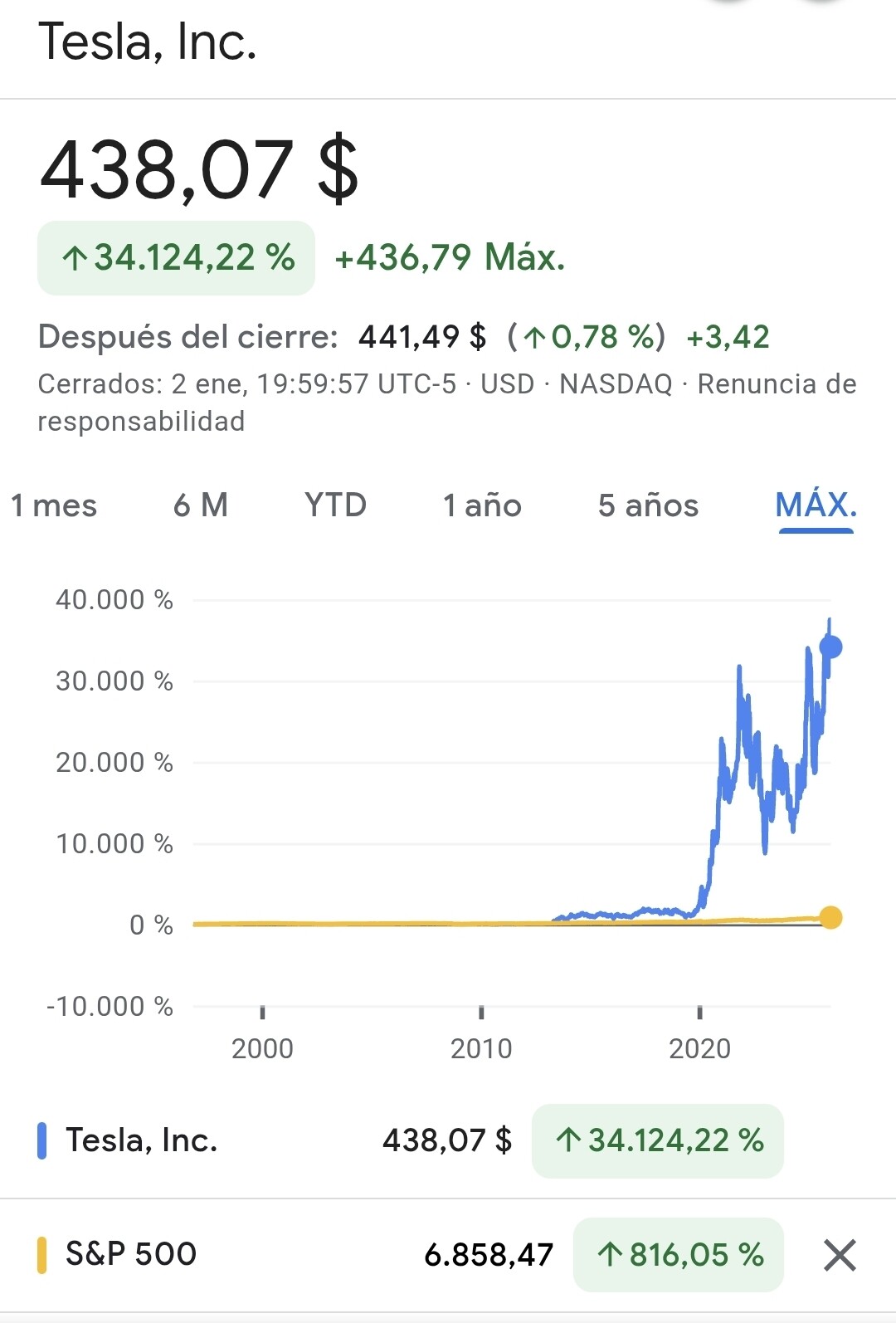Click the yellow S&P 500 color bar
The height and width of the screenshot is (1323, 896).
click(41, 1254)
